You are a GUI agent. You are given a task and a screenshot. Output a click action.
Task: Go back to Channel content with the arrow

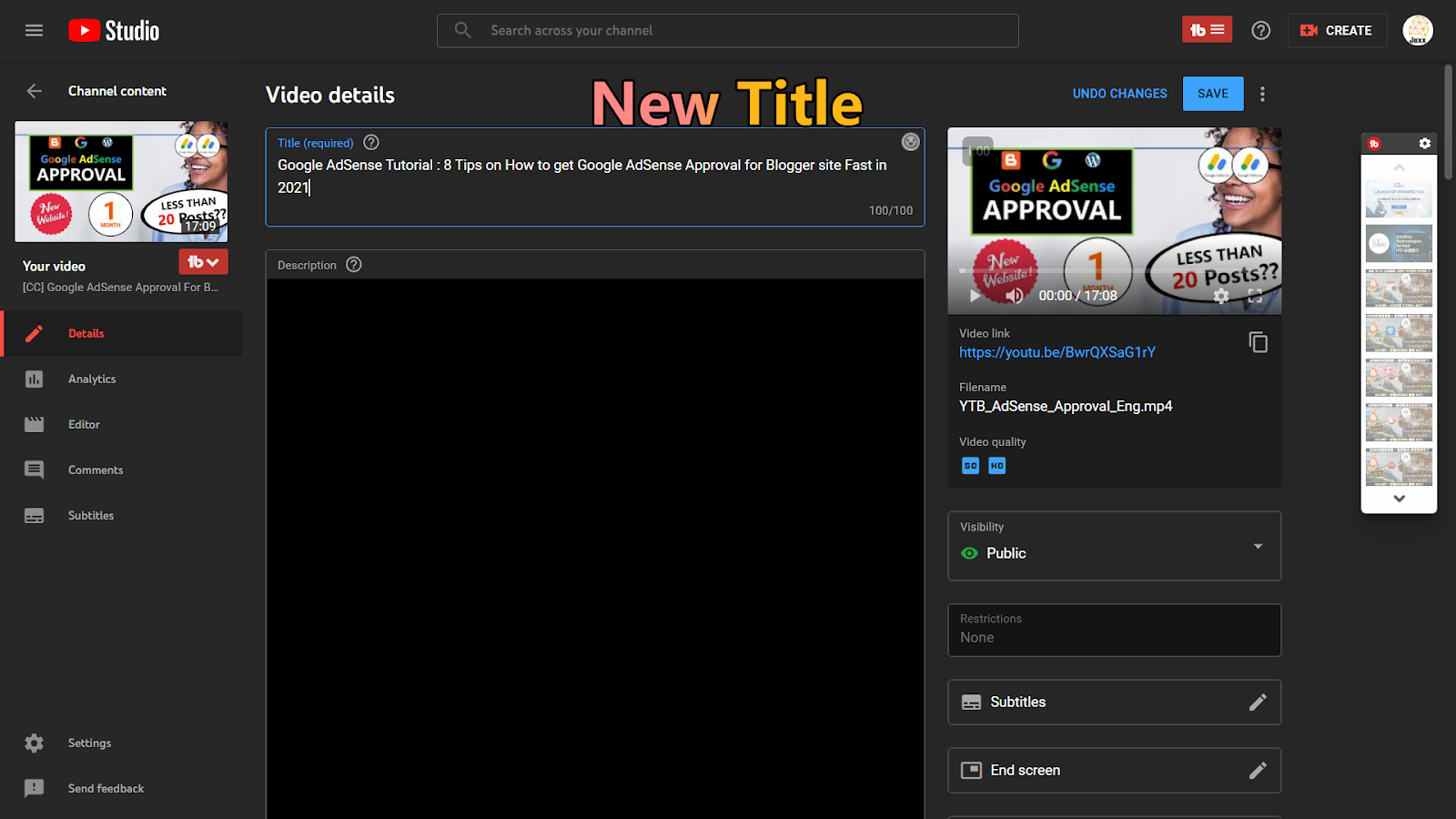pos(35,91)
